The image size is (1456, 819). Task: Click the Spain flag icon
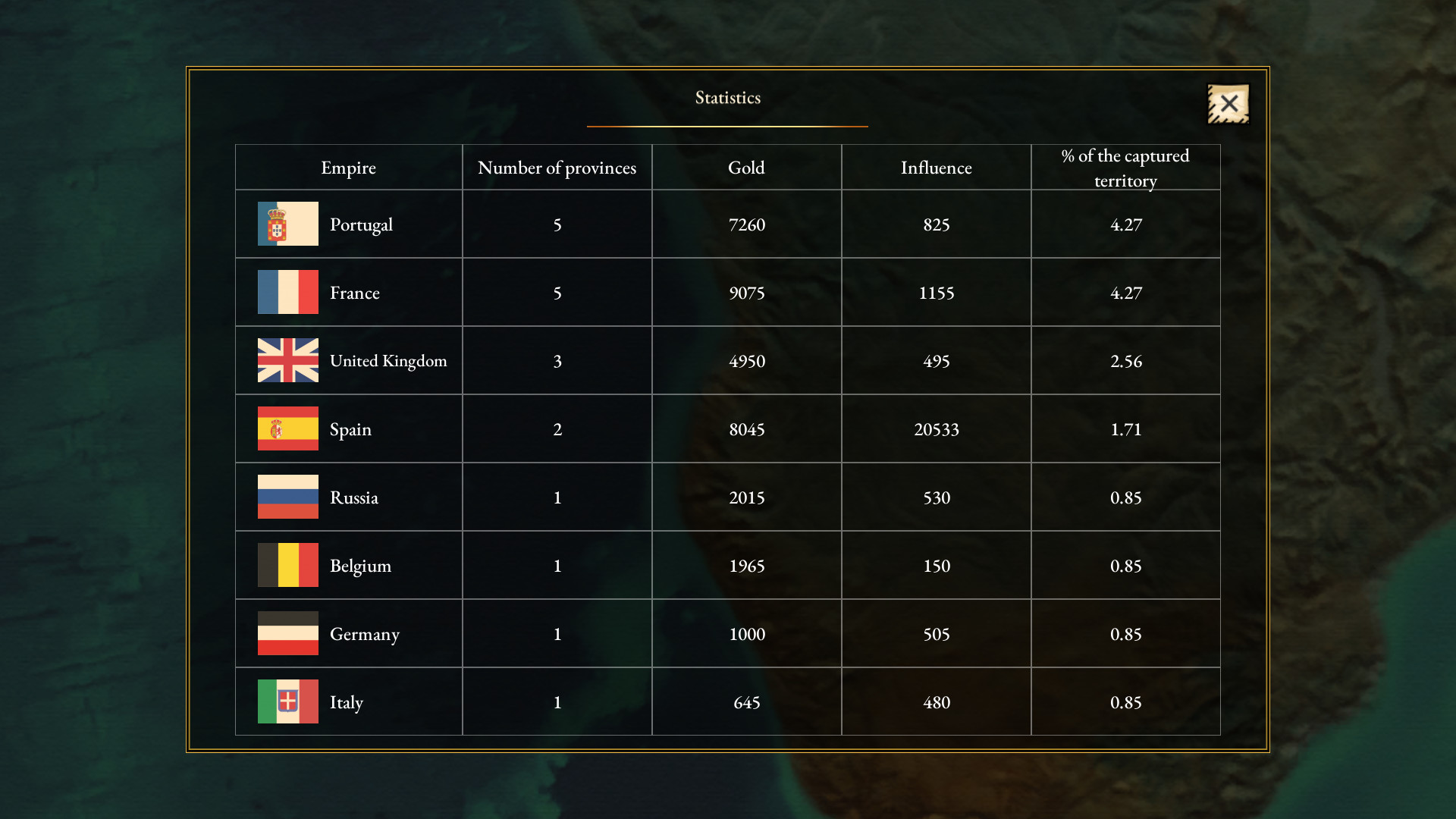tap(287, 428)
